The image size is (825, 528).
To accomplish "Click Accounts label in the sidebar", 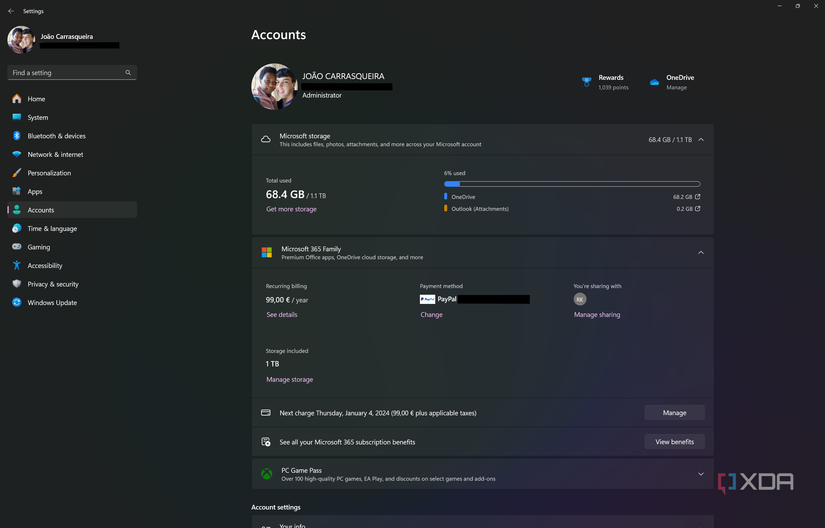I will pyautogui.click(x=41, y=210).
